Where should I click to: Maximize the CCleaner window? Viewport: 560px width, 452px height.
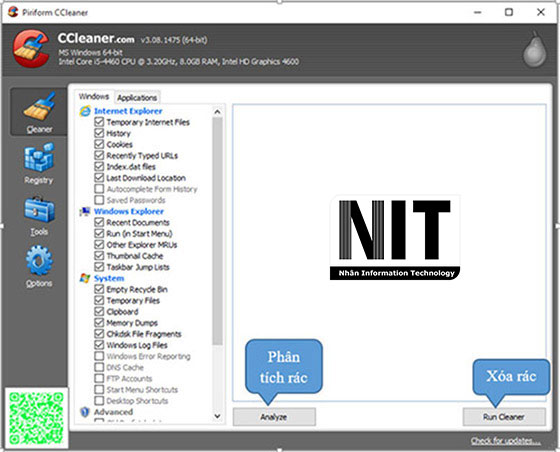tap(509, 12)
